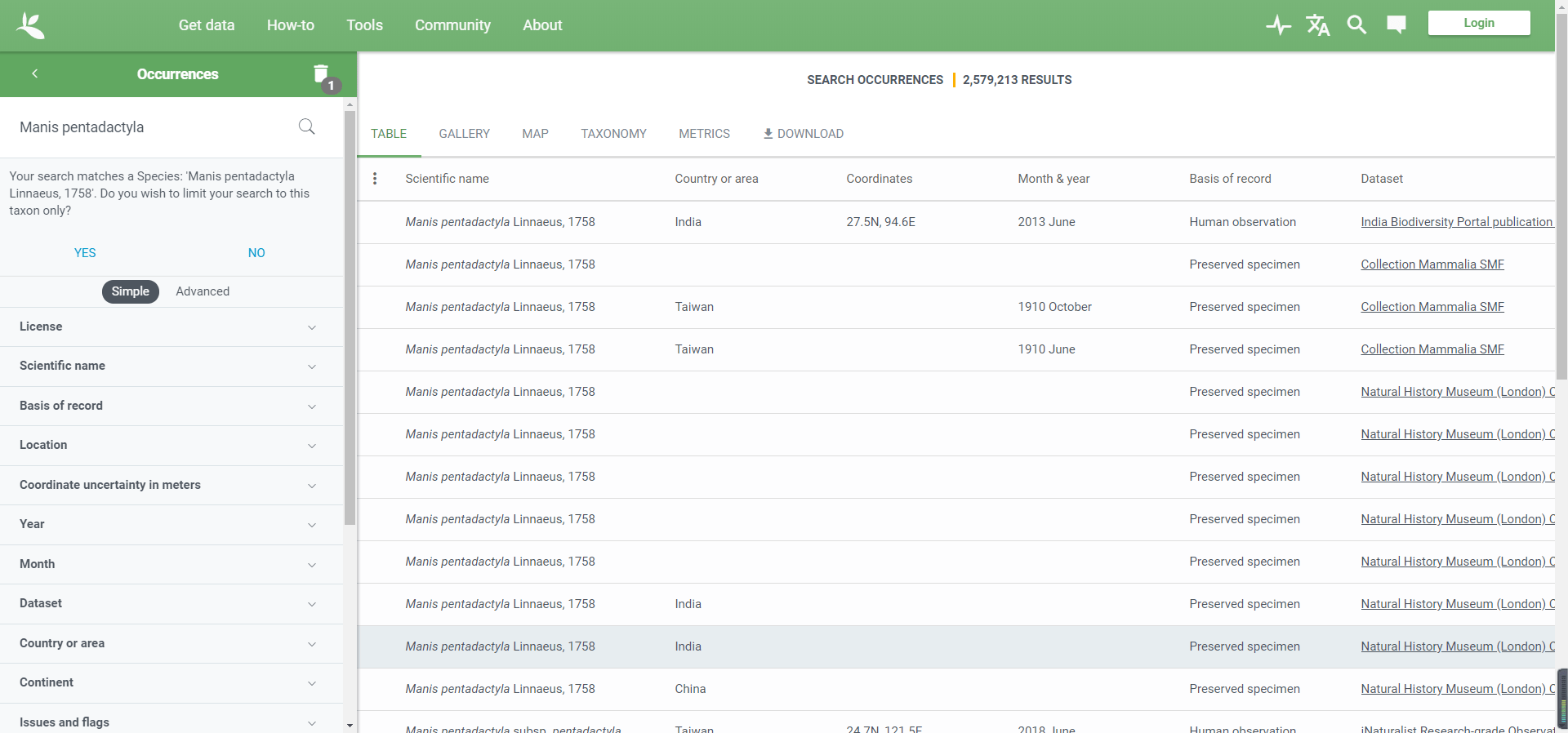This screenshot has height=733, width=1568.
Task: Click the sidebar scrollbar down arrow
Action: point(350,725)
